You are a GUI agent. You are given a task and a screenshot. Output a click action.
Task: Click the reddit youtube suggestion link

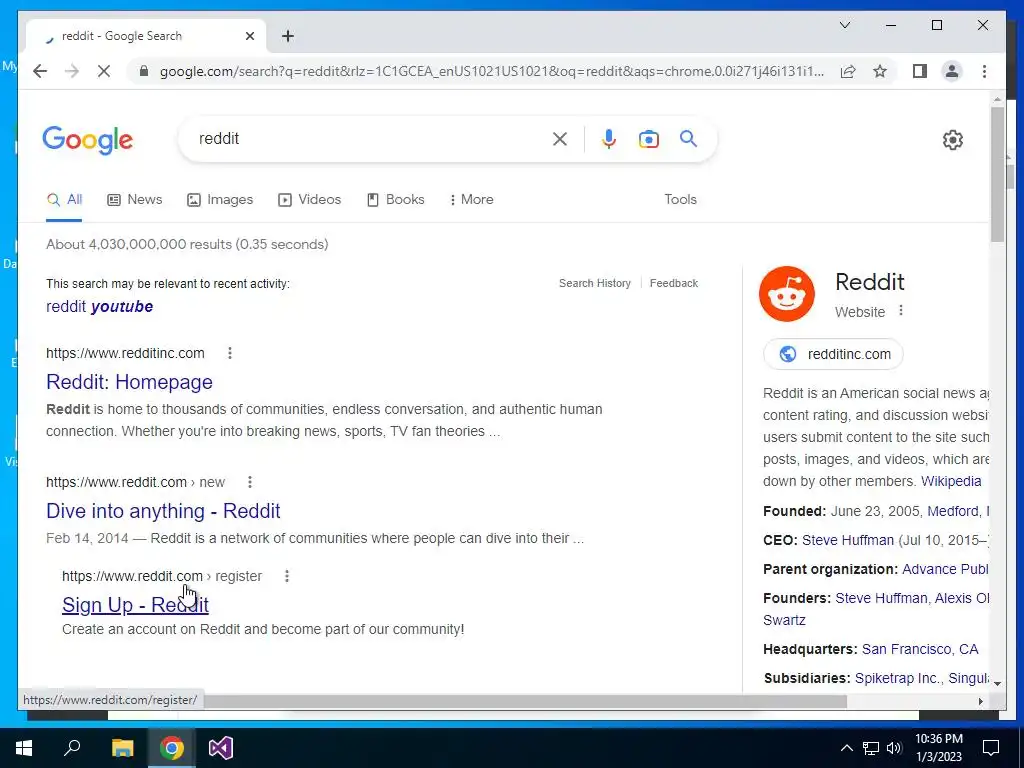[99, 306]
